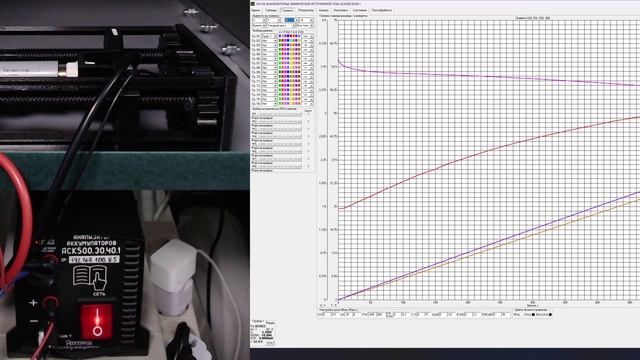The width and height of the screenshot is (640, 360).
Task: Open the Гр. 05 source dropdown
Action: tap(269, 54)
